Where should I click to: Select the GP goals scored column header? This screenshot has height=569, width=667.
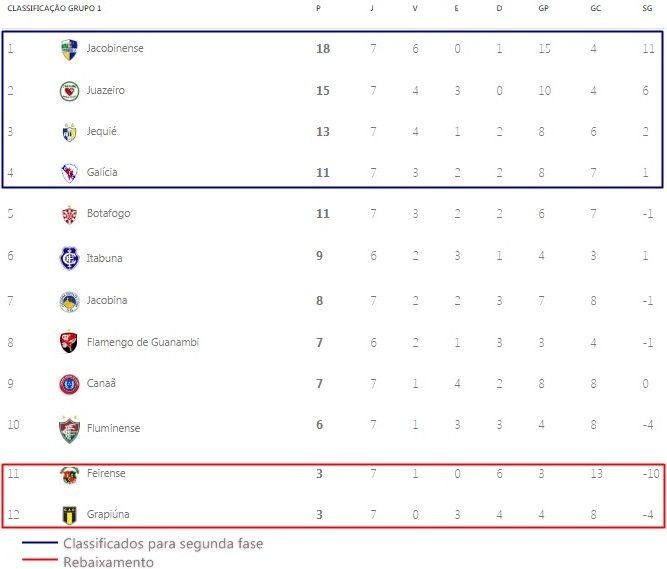point(543,8)
